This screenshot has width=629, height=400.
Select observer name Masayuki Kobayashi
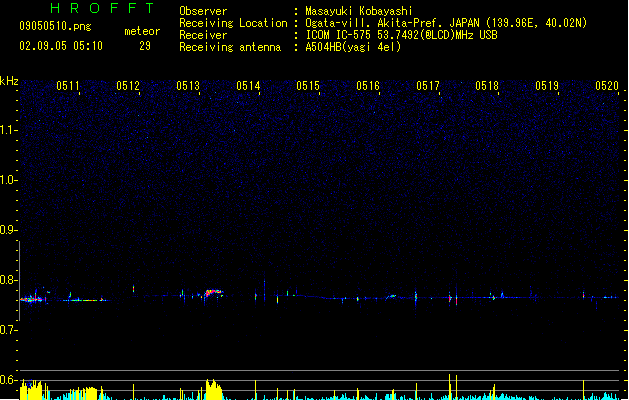(359, 11)
